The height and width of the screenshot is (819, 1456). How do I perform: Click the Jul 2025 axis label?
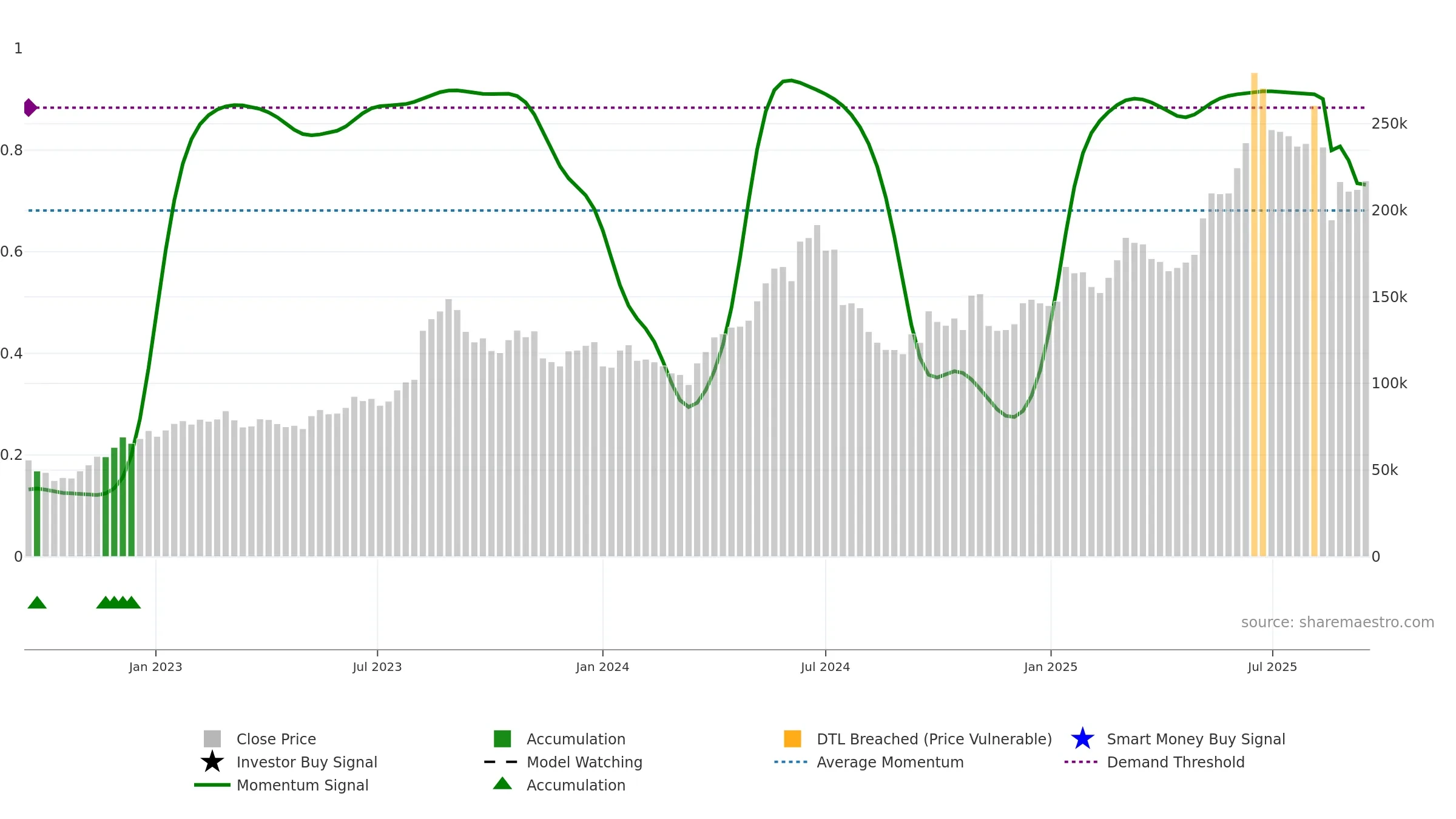(1272, 667)
